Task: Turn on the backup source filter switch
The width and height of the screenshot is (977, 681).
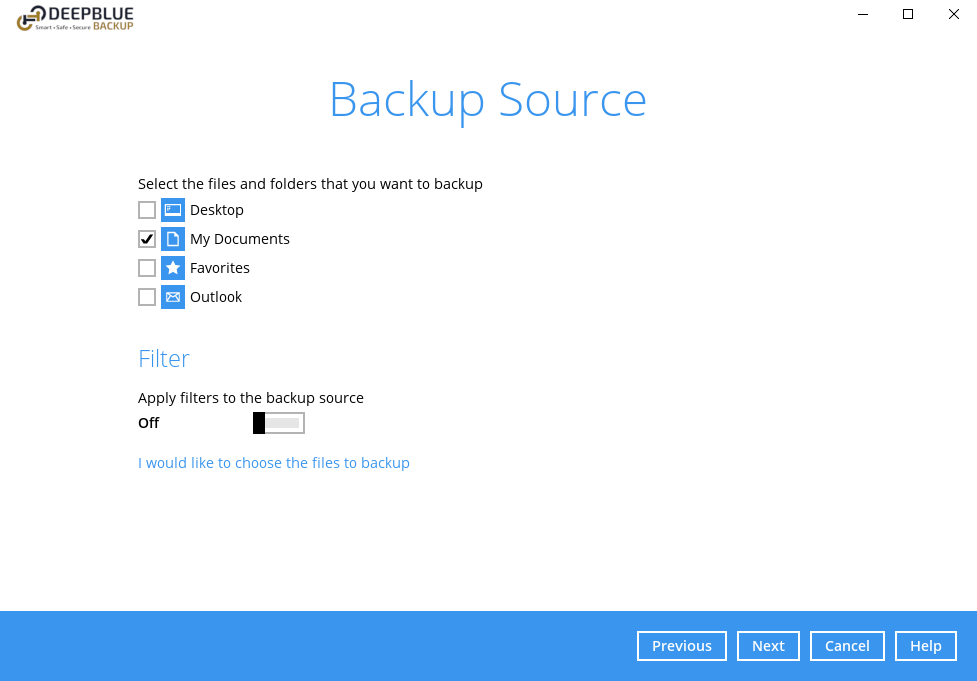Action: click(278, 423)
